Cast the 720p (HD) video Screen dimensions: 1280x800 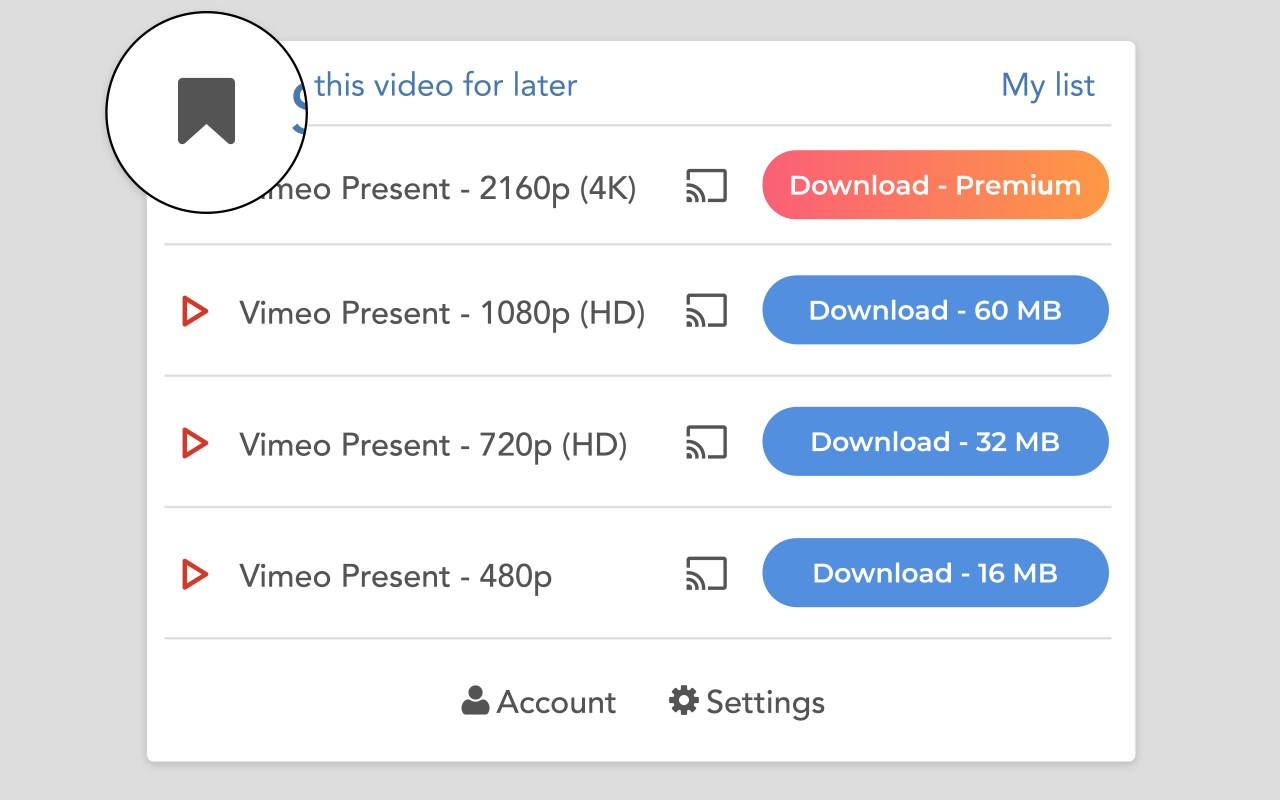(x=706, y=442)
